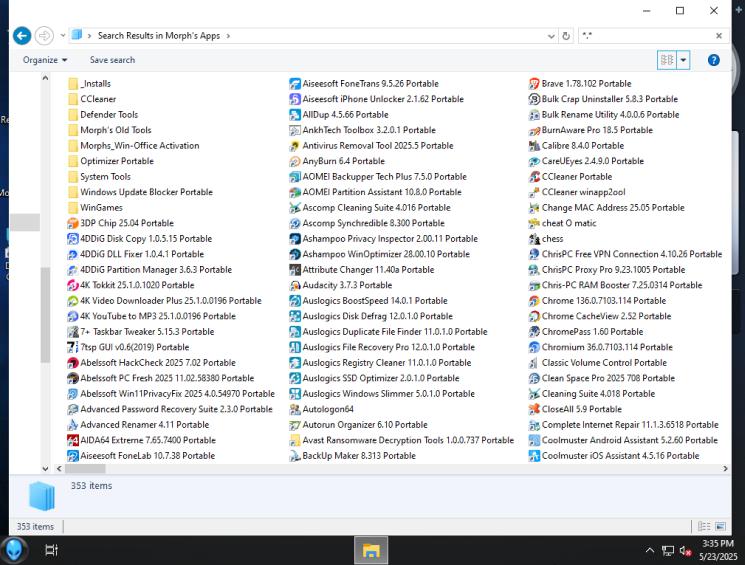
Task: Click the horizontal scrollbar thumb in the file list
Action: tap(85, 469)
